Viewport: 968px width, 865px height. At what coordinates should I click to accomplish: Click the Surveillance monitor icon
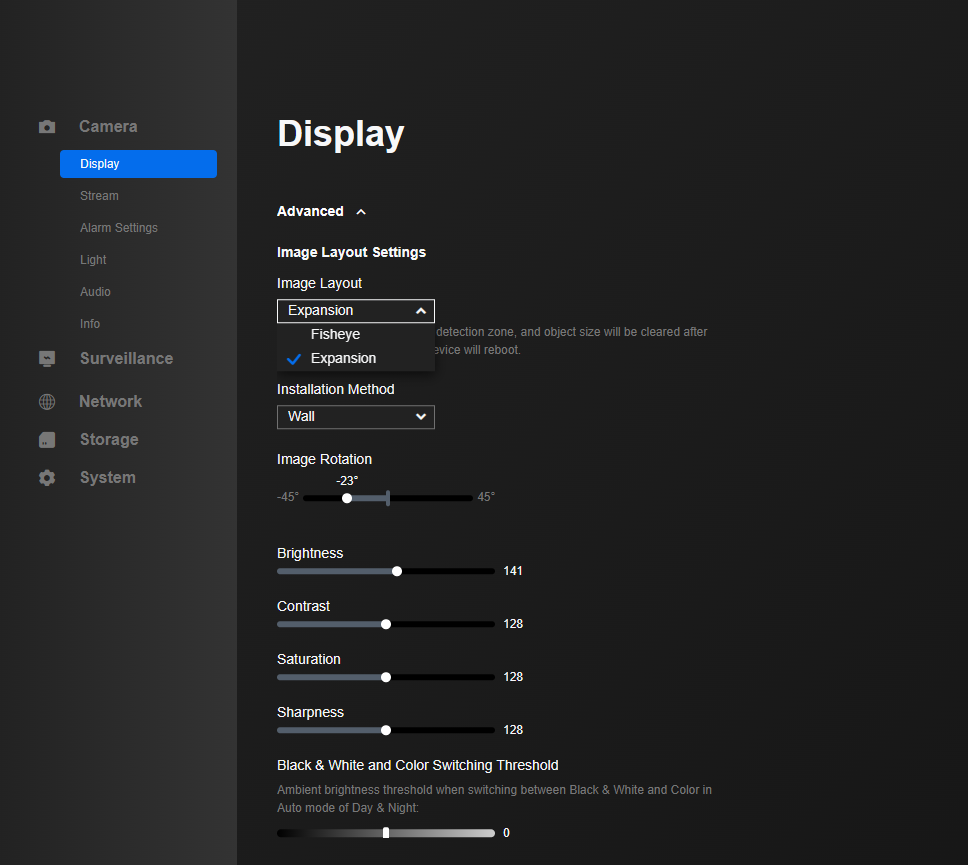[47, 359]
